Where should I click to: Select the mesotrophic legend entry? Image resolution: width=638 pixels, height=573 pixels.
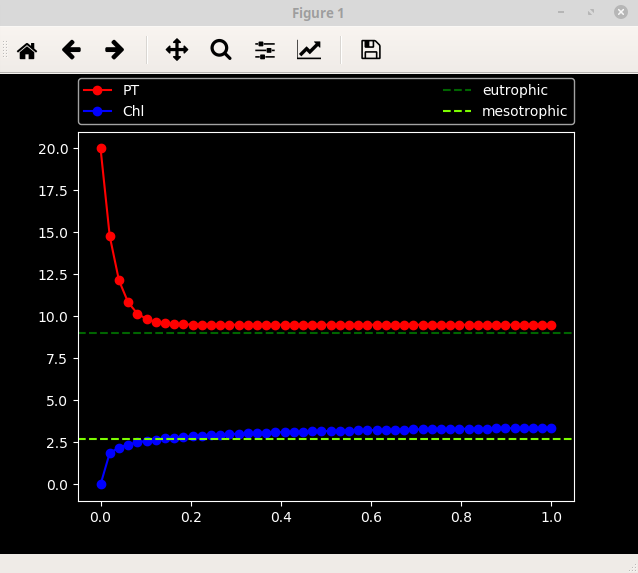pos(524,111)
